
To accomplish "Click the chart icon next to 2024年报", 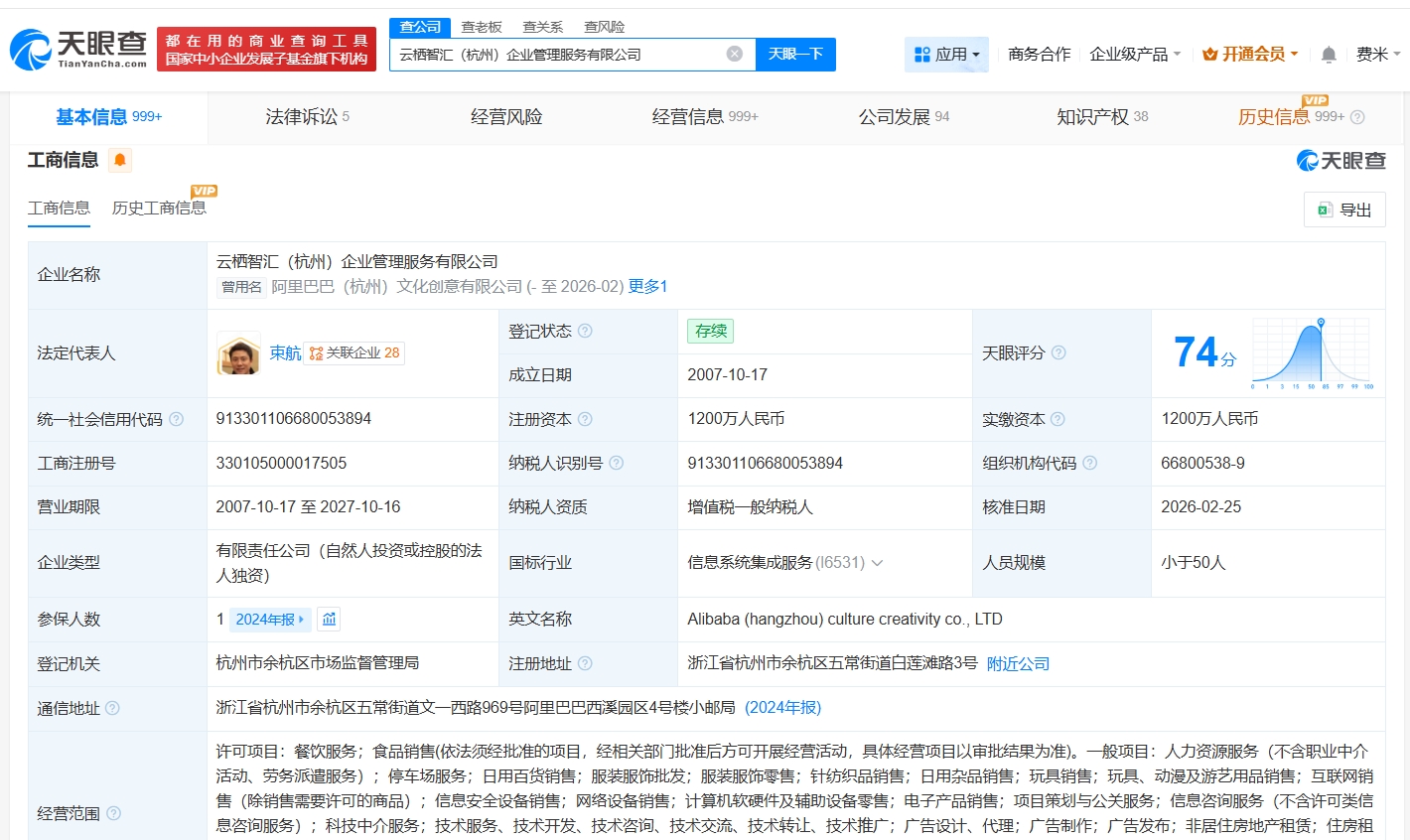I will 330,619.
